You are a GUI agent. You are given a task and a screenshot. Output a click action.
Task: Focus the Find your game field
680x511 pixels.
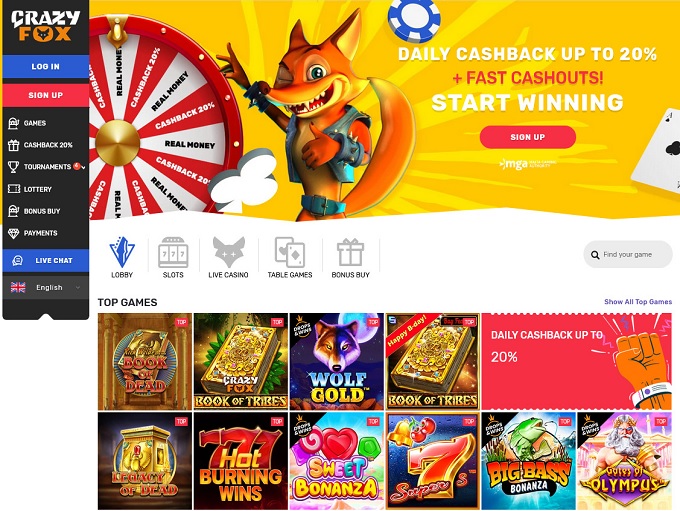[x=628, y=255]
